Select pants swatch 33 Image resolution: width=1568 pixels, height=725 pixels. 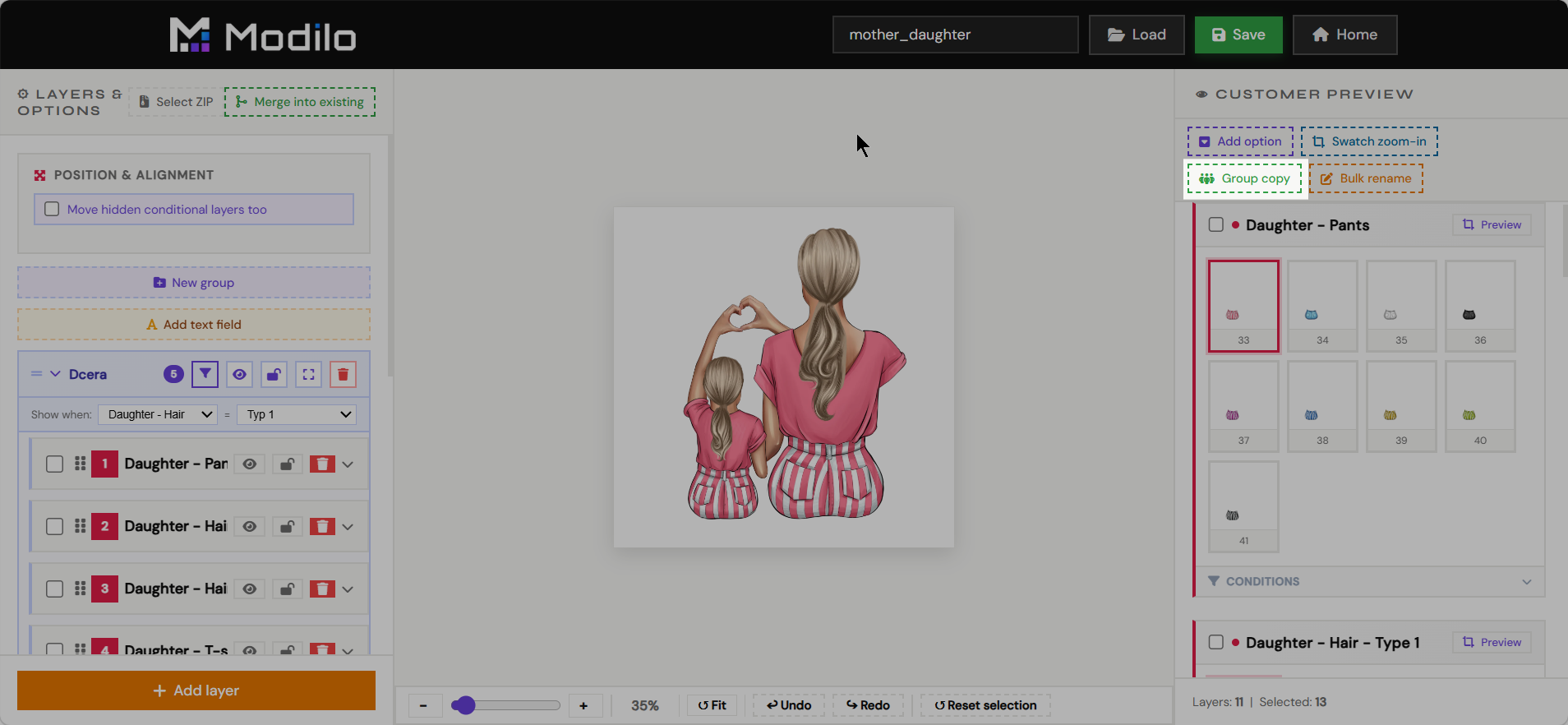[x=1243, y=306]
